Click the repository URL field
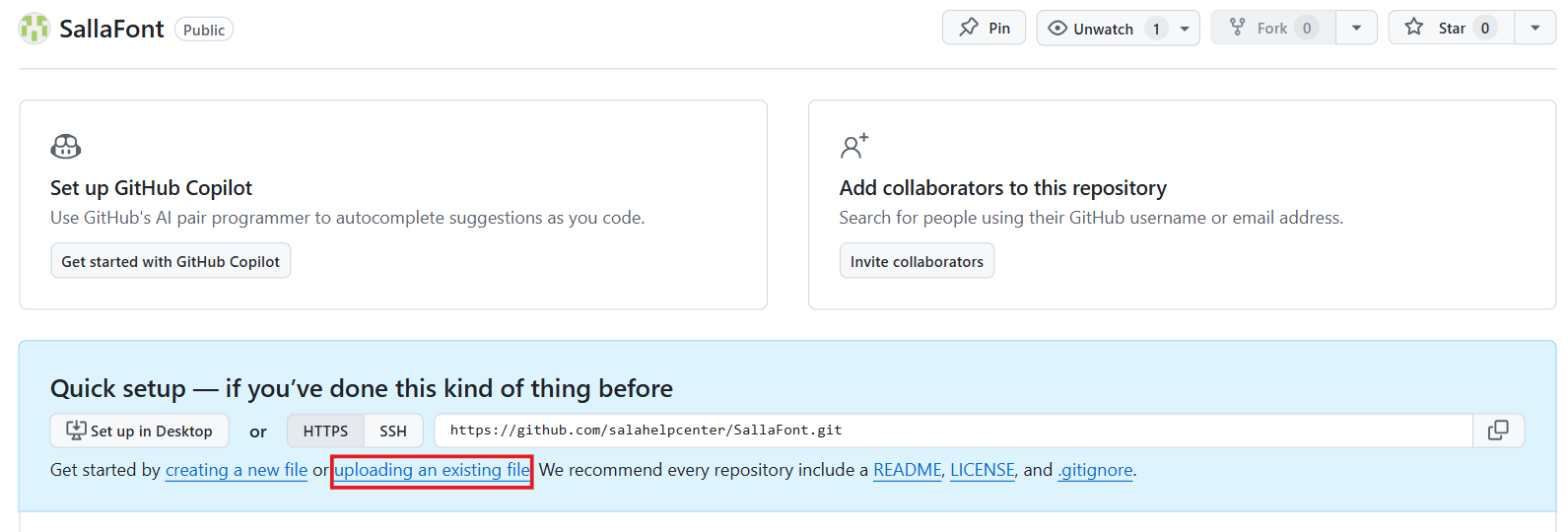Viewport: 1568px width, 532px height. (952, 431)
